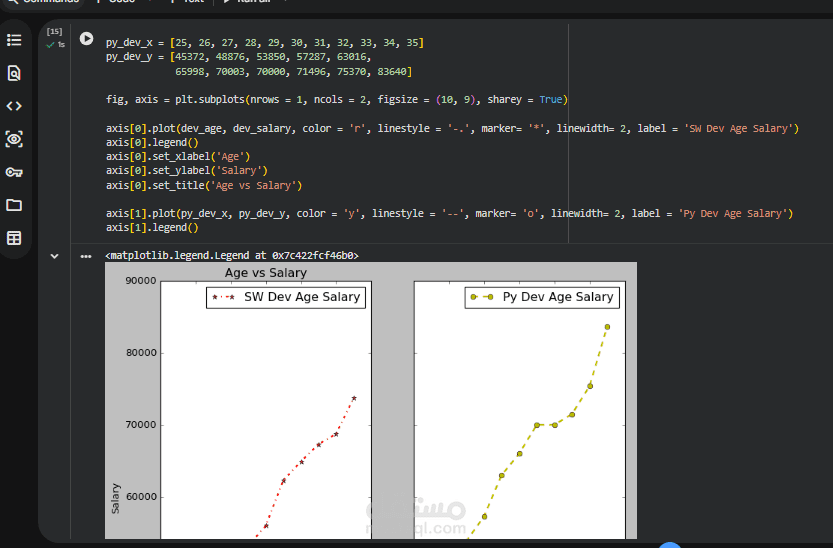Open the Data table explorer panel

pos(14,238)
